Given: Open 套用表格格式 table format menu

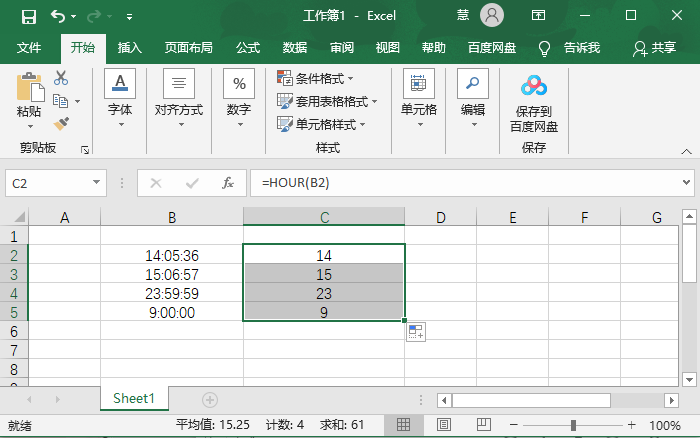Looking at the screenshot, I should pos(327,101).
